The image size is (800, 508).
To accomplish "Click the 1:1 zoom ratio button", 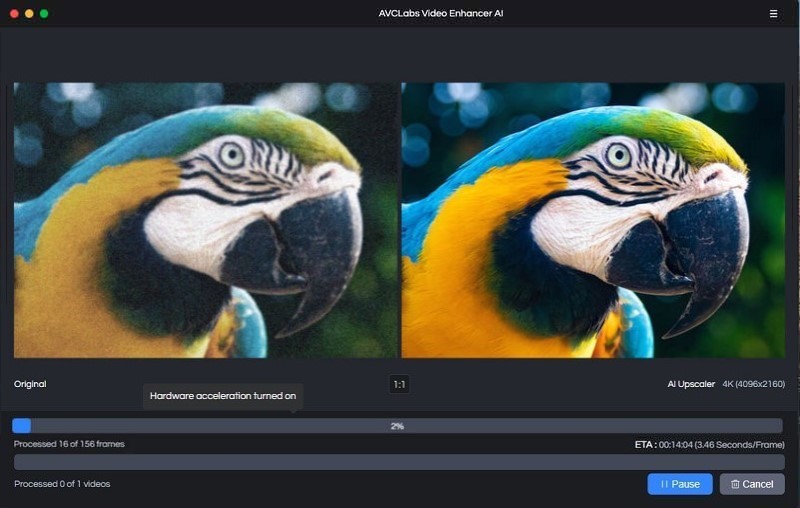I will pos(399,384).
